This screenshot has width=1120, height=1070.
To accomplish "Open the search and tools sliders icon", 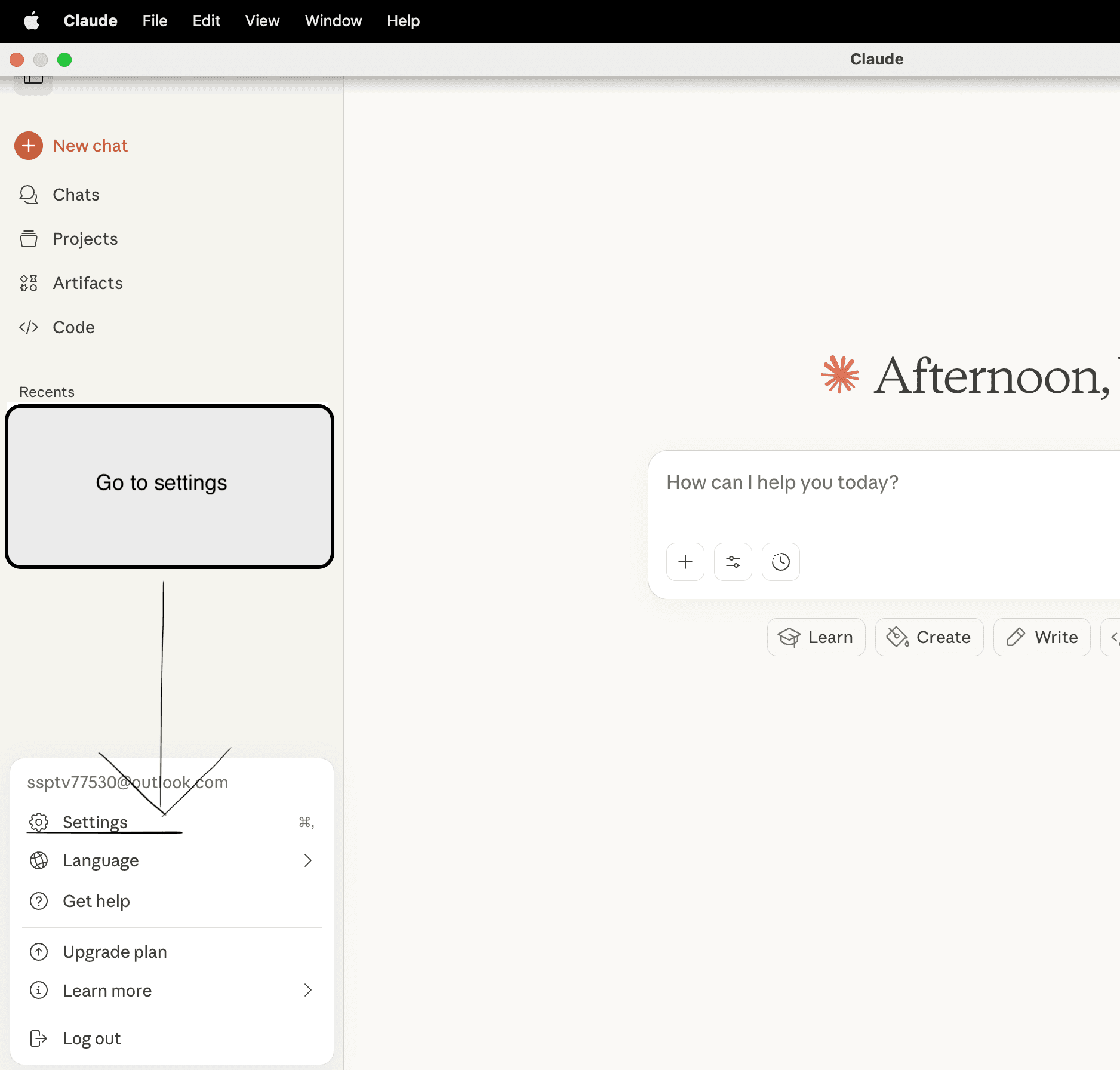I will 733,562.
